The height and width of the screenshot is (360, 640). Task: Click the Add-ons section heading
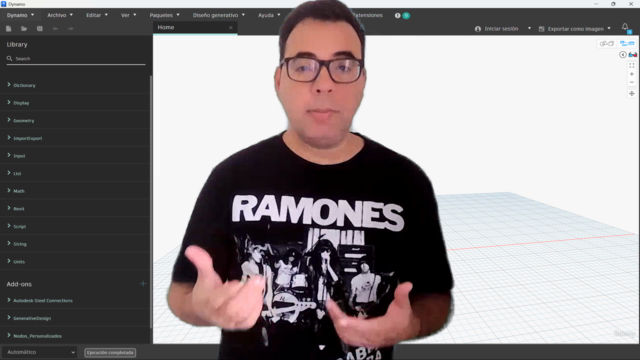(19, 284)
